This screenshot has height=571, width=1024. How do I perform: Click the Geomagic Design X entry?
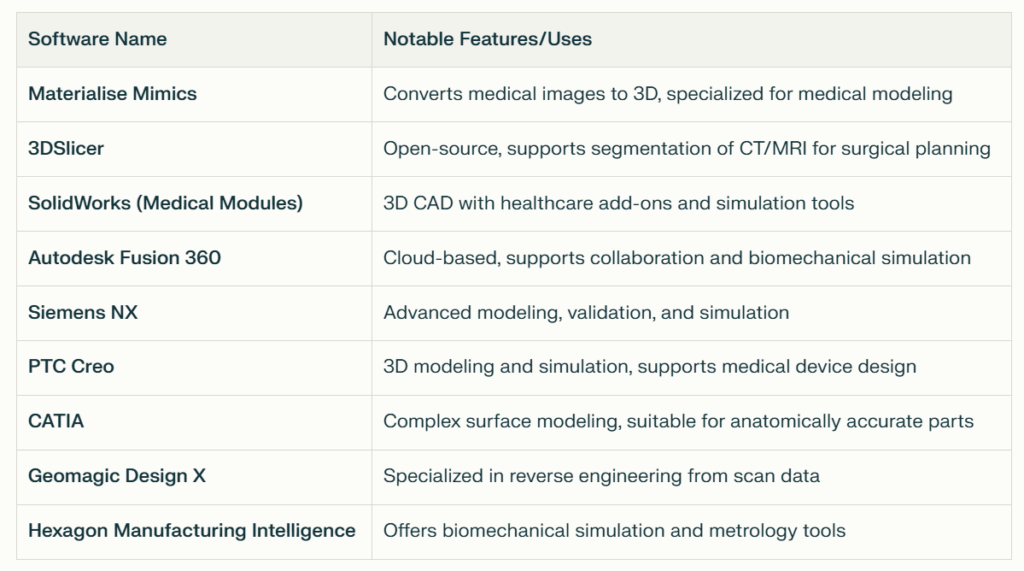click(x=117, y=476)
